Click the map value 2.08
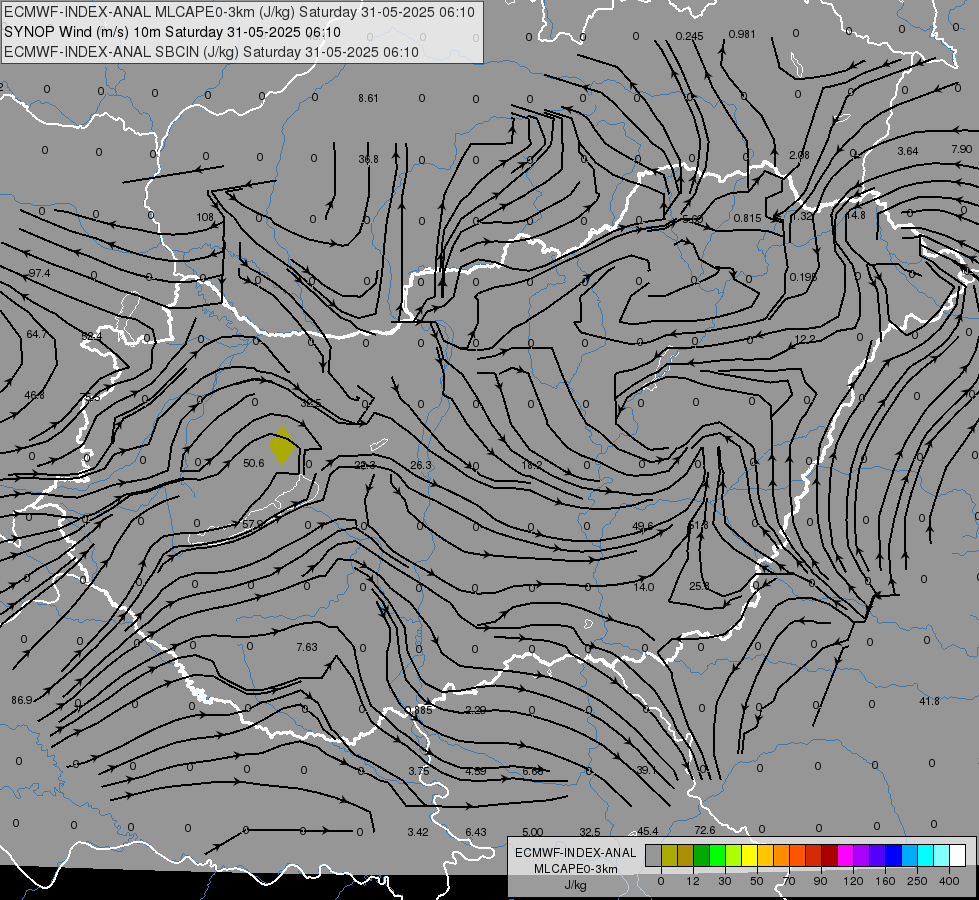The height and width of the screenshot is (900, 979). point(799,155)
